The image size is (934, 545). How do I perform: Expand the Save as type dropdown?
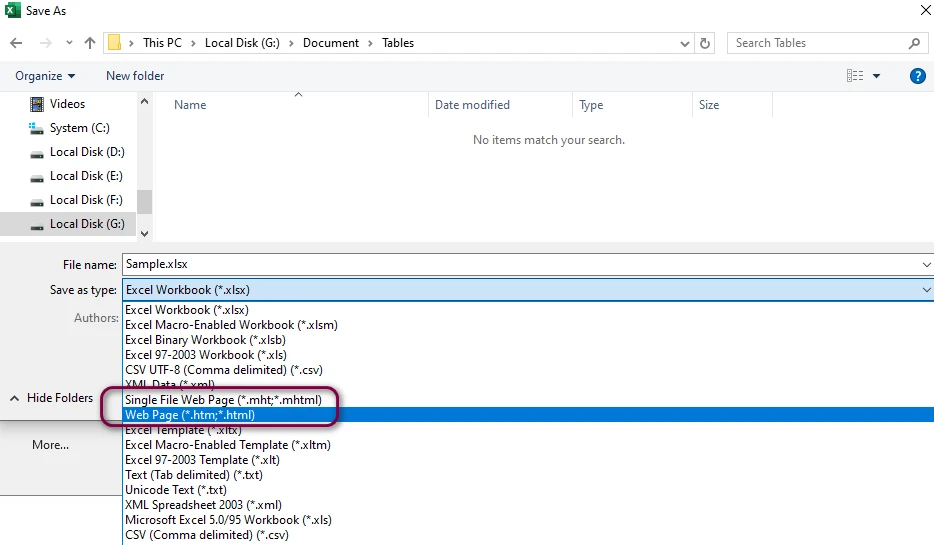(925, 290)
